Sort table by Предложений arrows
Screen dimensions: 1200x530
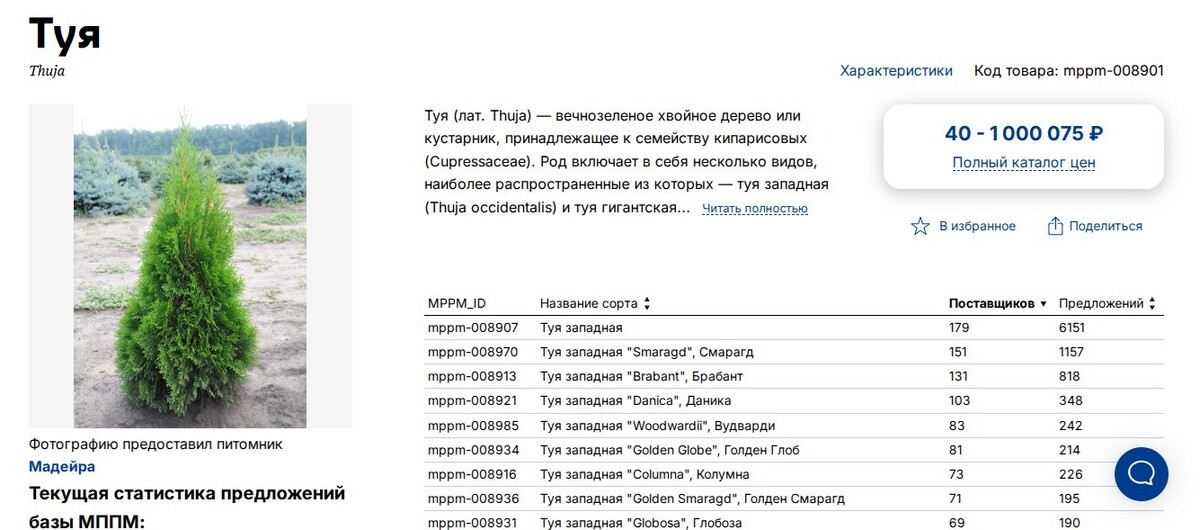[x=1152, y=303]
